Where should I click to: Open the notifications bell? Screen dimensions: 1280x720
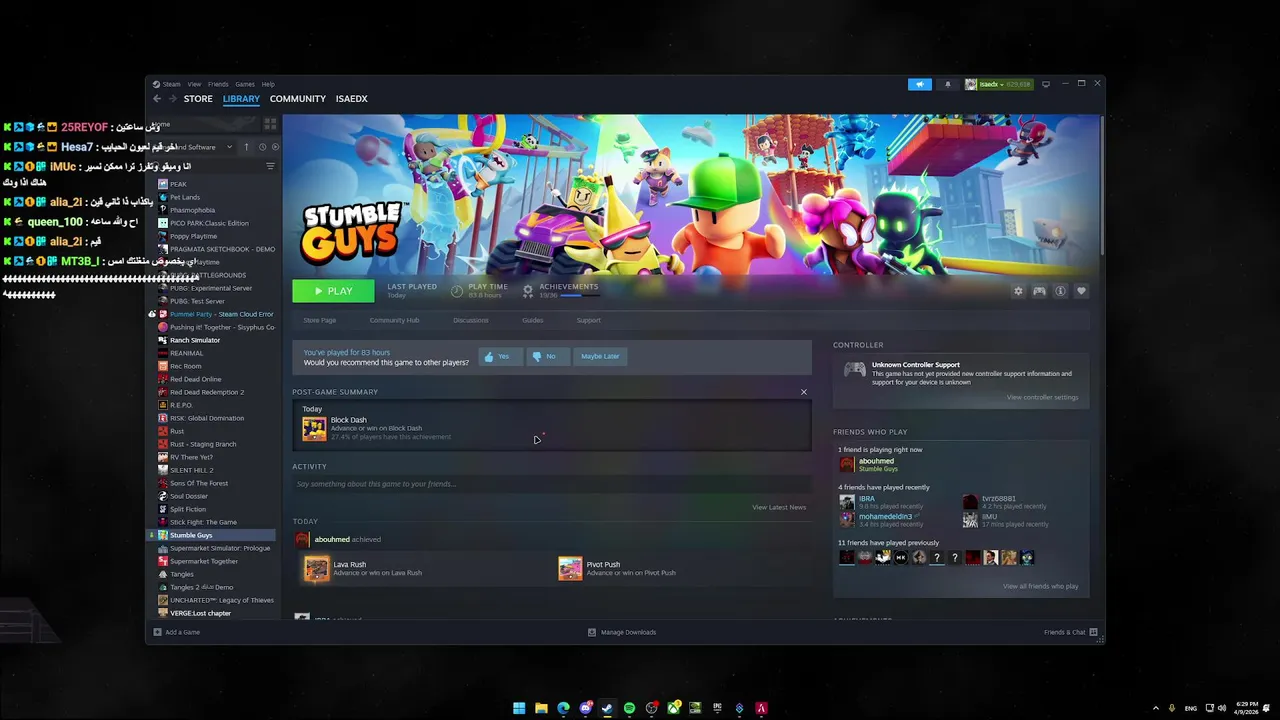948,84
